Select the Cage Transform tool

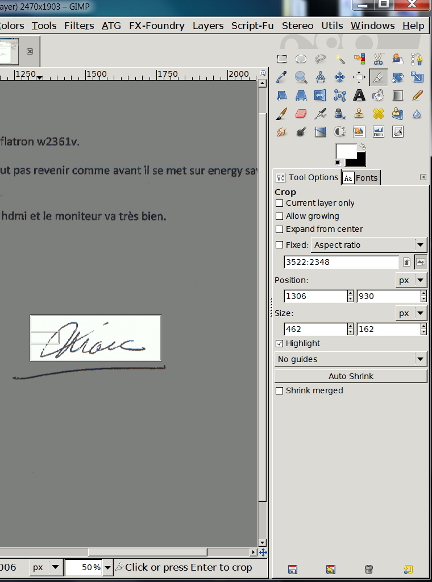pyautogui.click(x=340, y=95)
